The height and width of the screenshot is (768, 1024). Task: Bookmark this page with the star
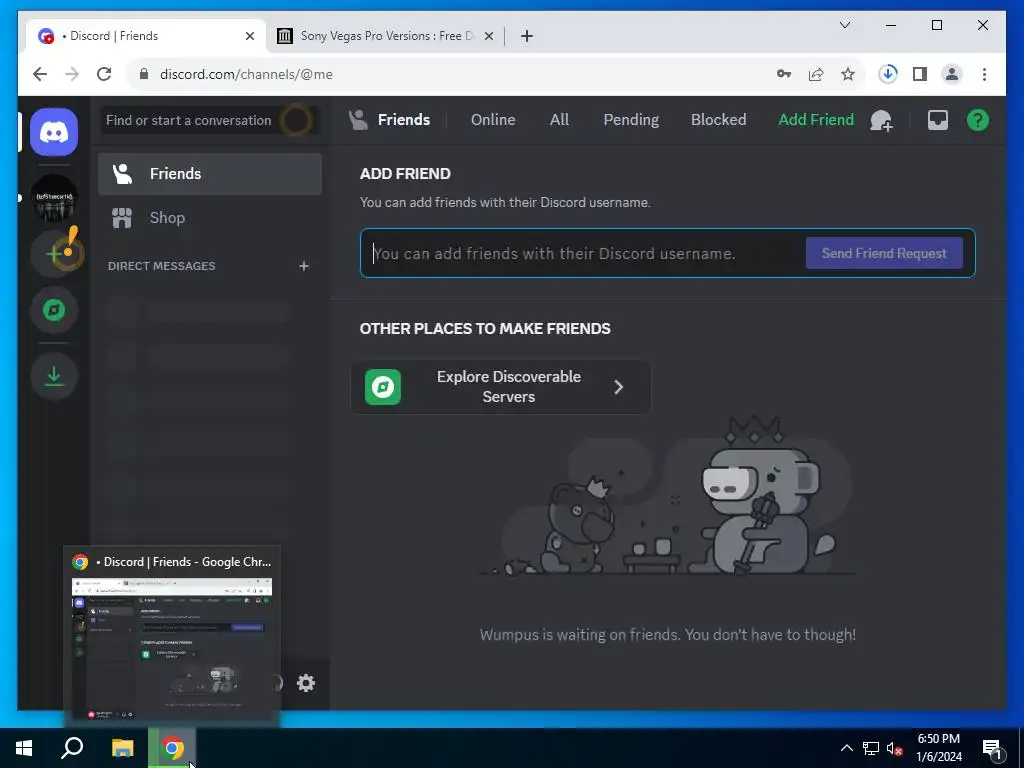(848, 74)
